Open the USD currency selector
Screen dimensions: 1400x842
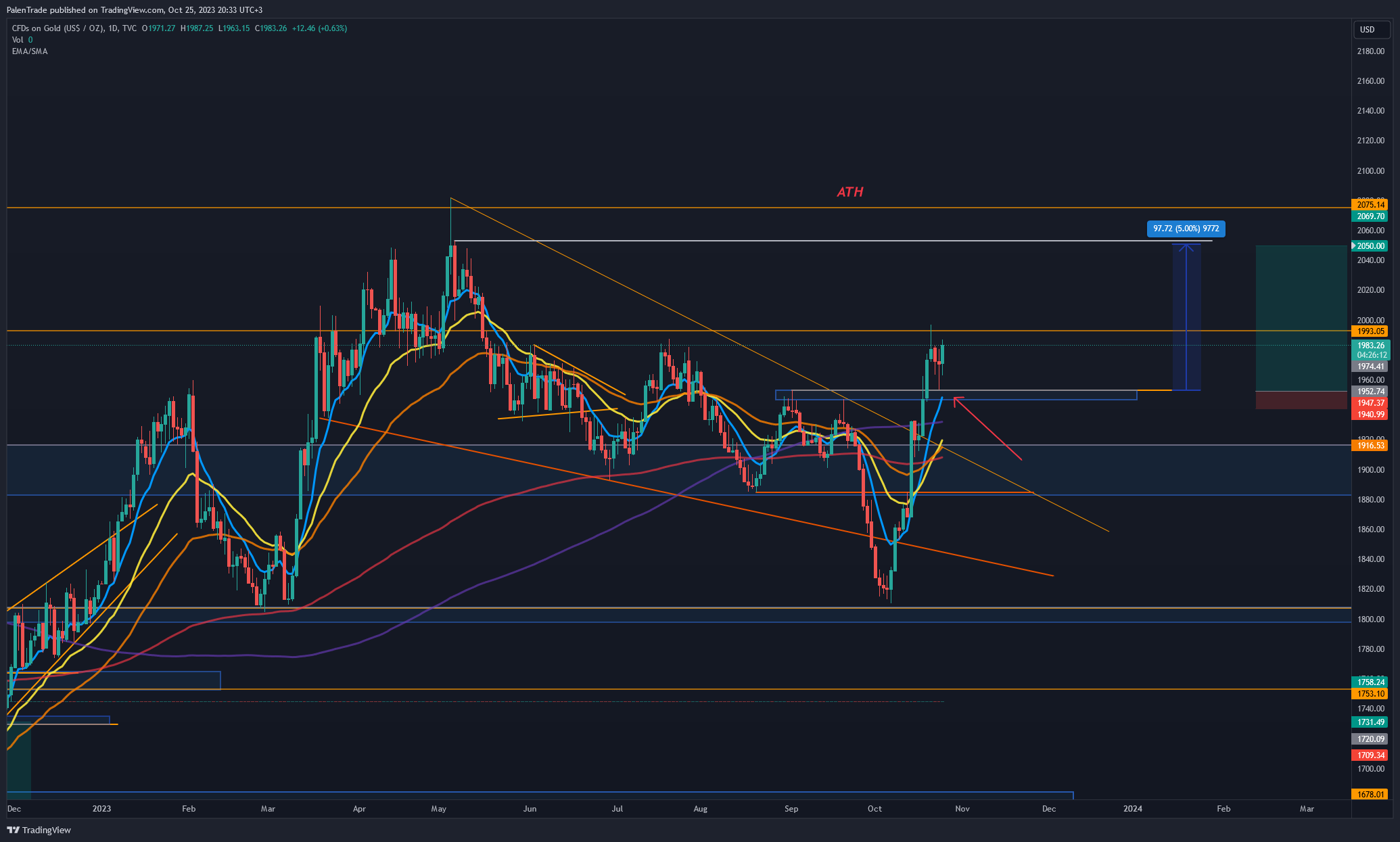(1371, 29)
